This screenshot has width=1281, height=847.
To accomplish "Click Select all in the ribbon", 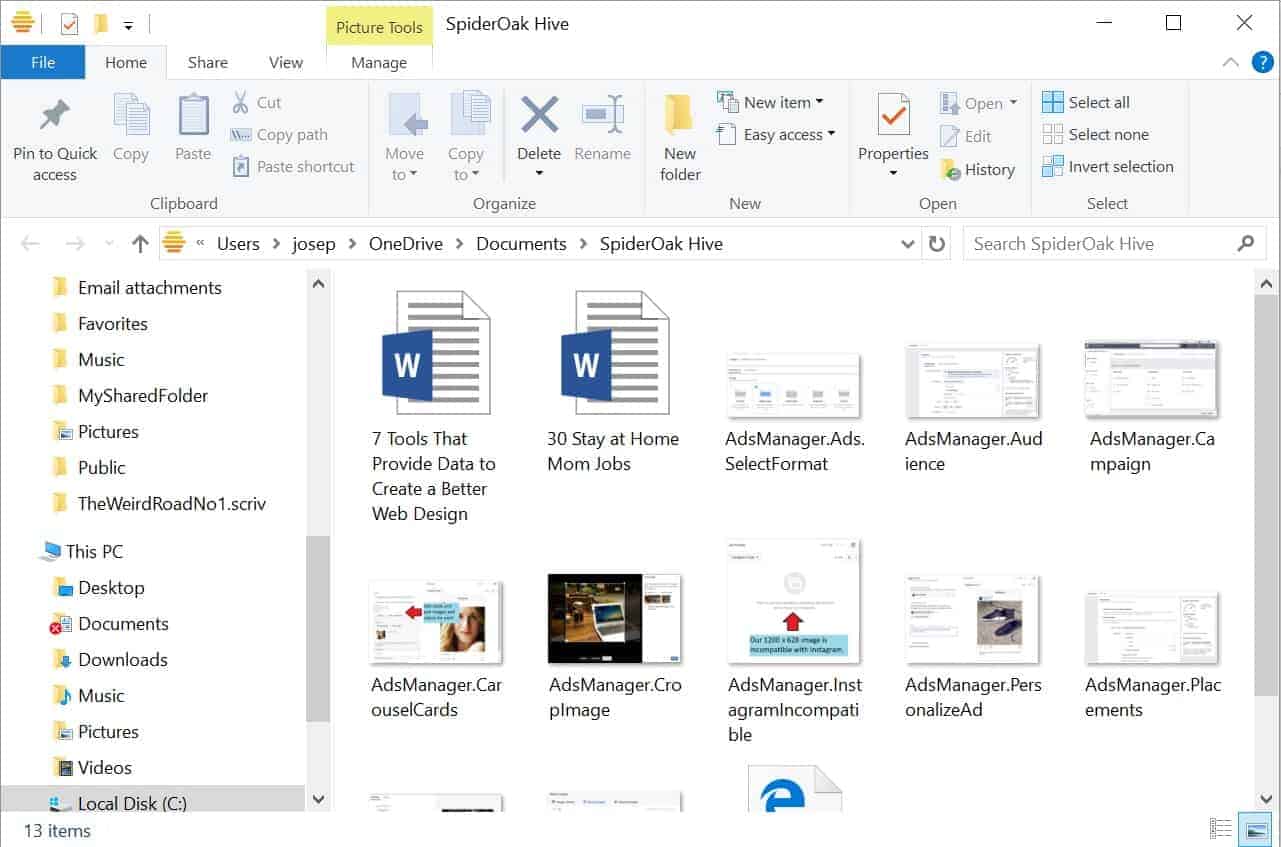I will point(1086,102).
